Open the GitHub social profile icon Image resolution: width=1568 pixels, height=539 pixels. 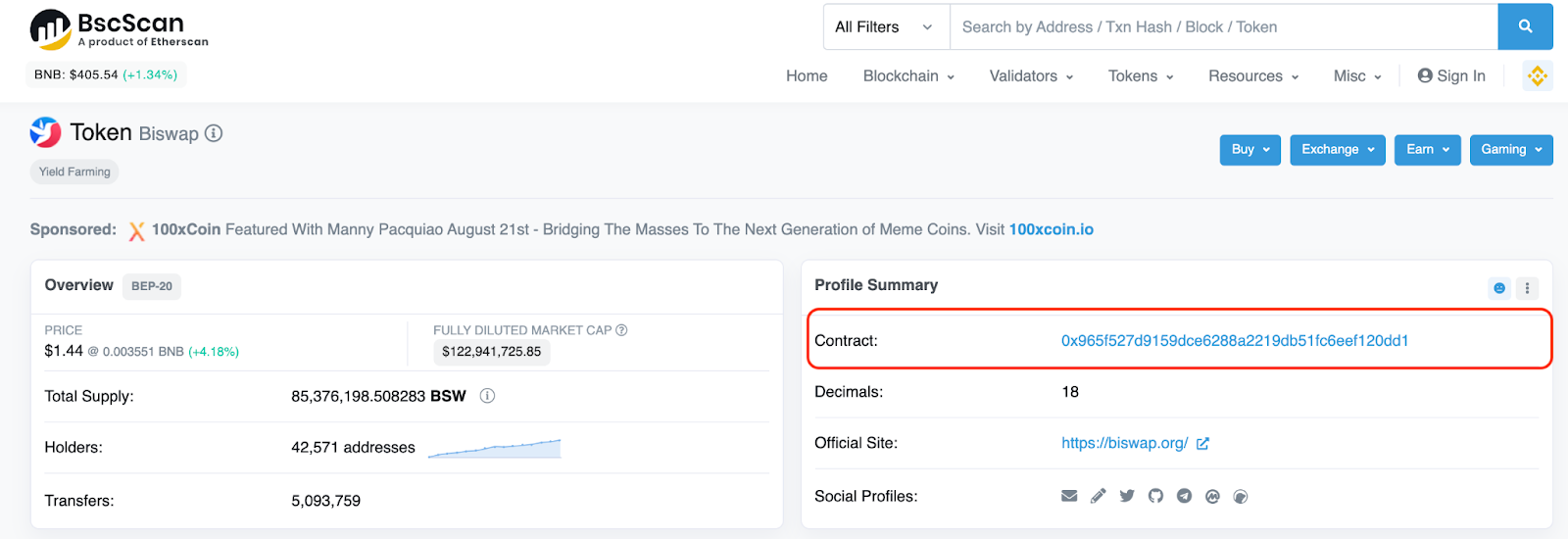tap(1155, 496)
